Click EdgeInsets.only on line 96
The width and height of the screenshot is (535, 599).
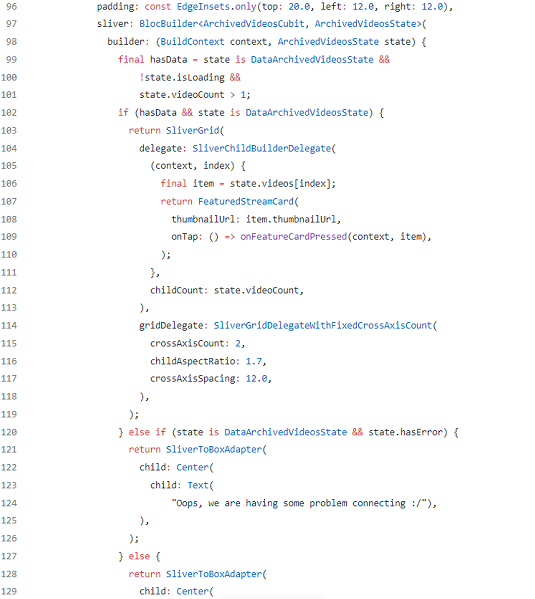(216, 6)
